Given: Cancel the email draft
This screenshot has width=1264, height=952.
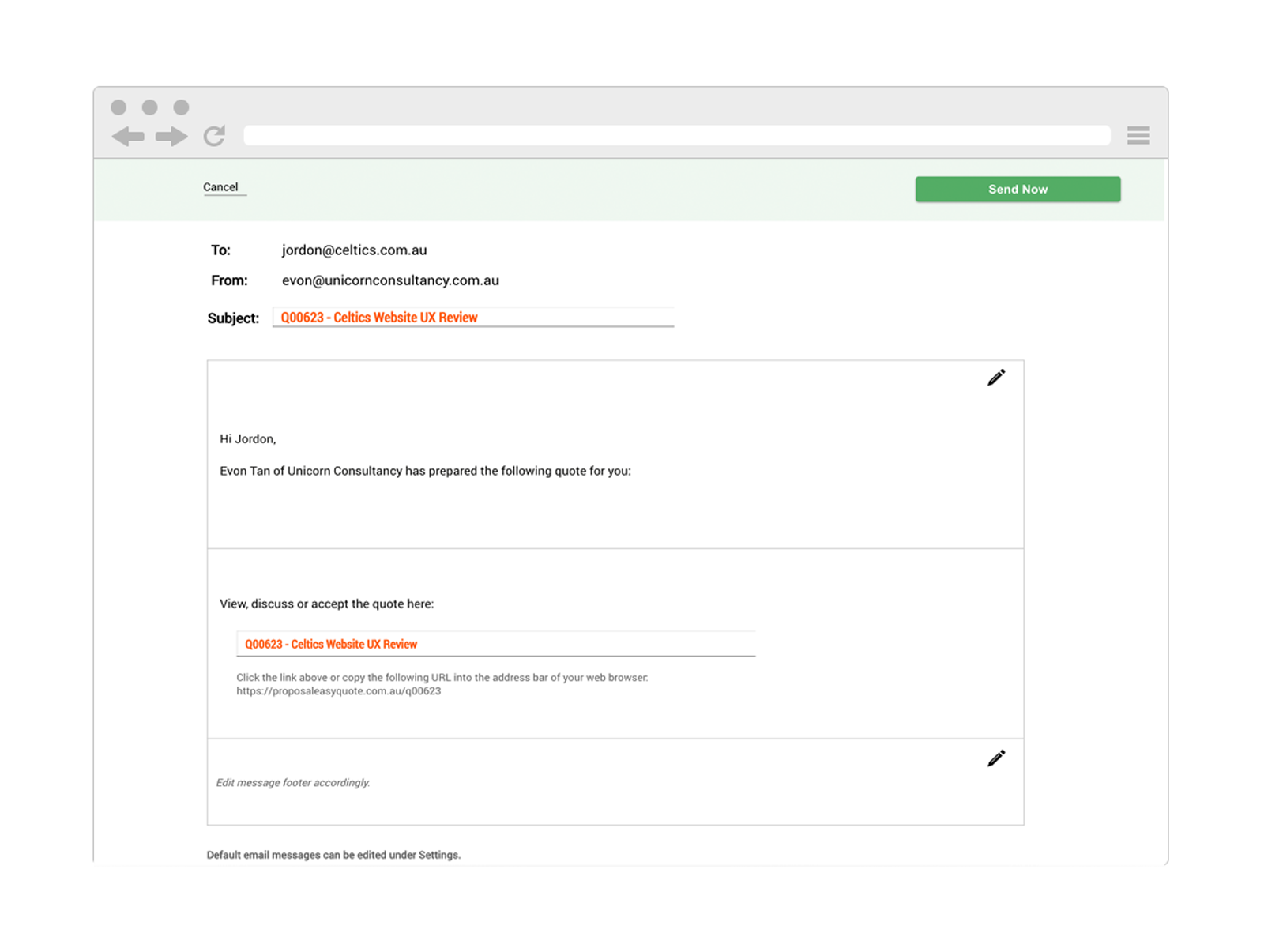Looking at the screenshot, I should tap(220, 187).
